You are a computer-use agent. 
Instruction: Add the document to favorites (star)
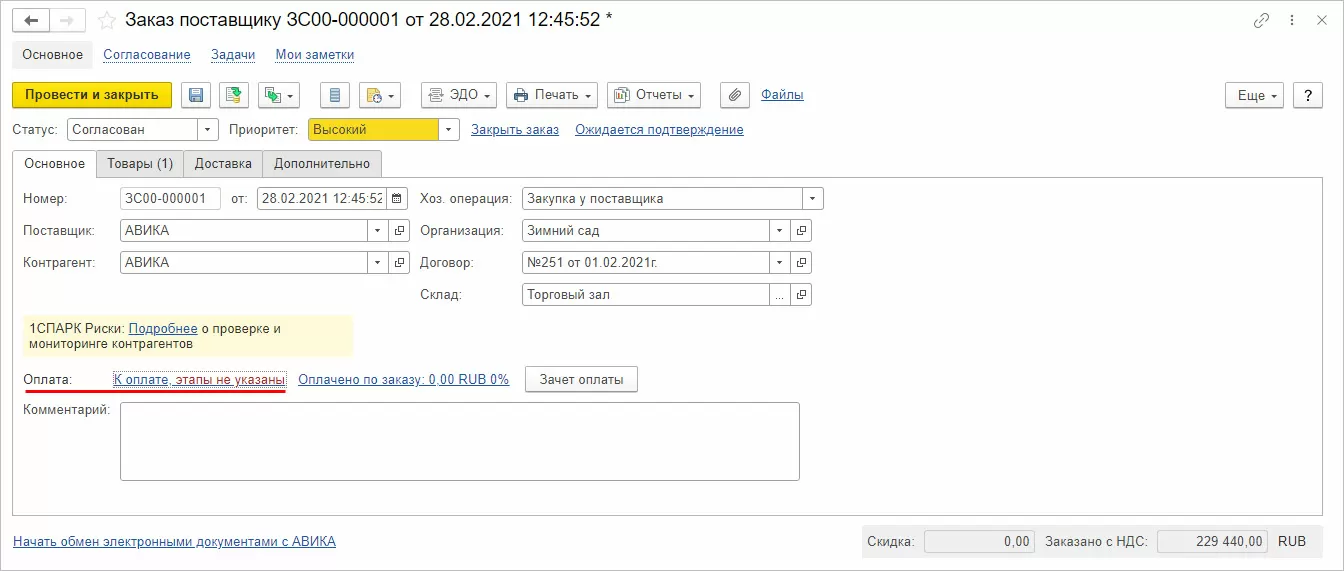[x=107, y=20]
